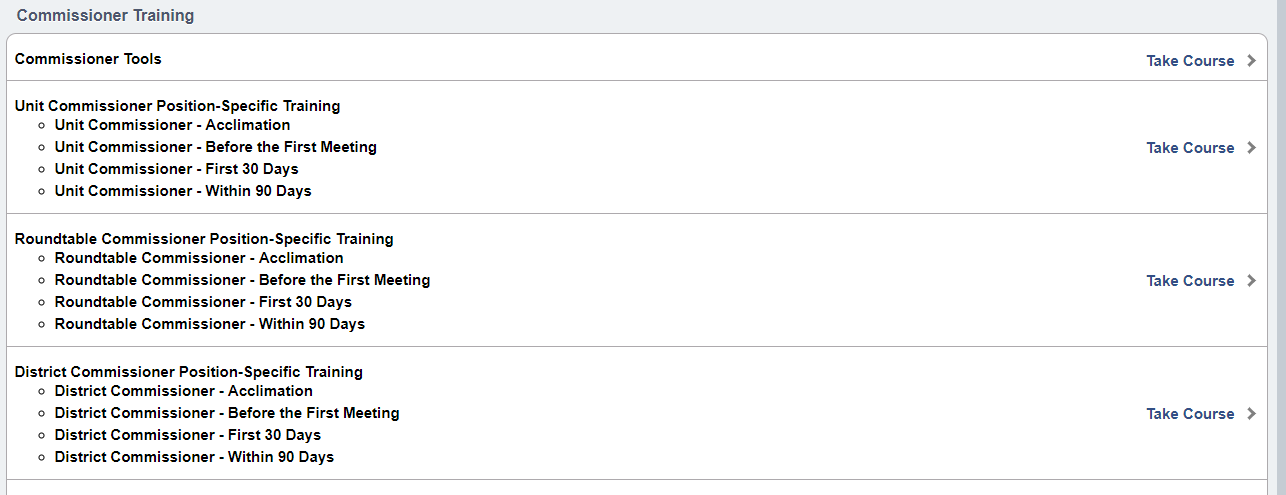Click the chevron for Roundtable Commissioner training

tap(1251, 281)
